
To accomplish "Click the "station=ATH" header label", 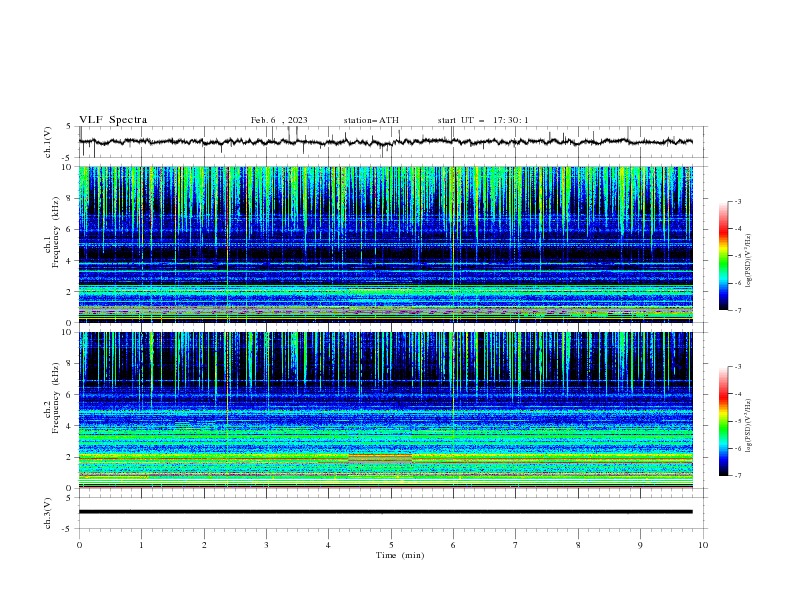I will point(371,120).
